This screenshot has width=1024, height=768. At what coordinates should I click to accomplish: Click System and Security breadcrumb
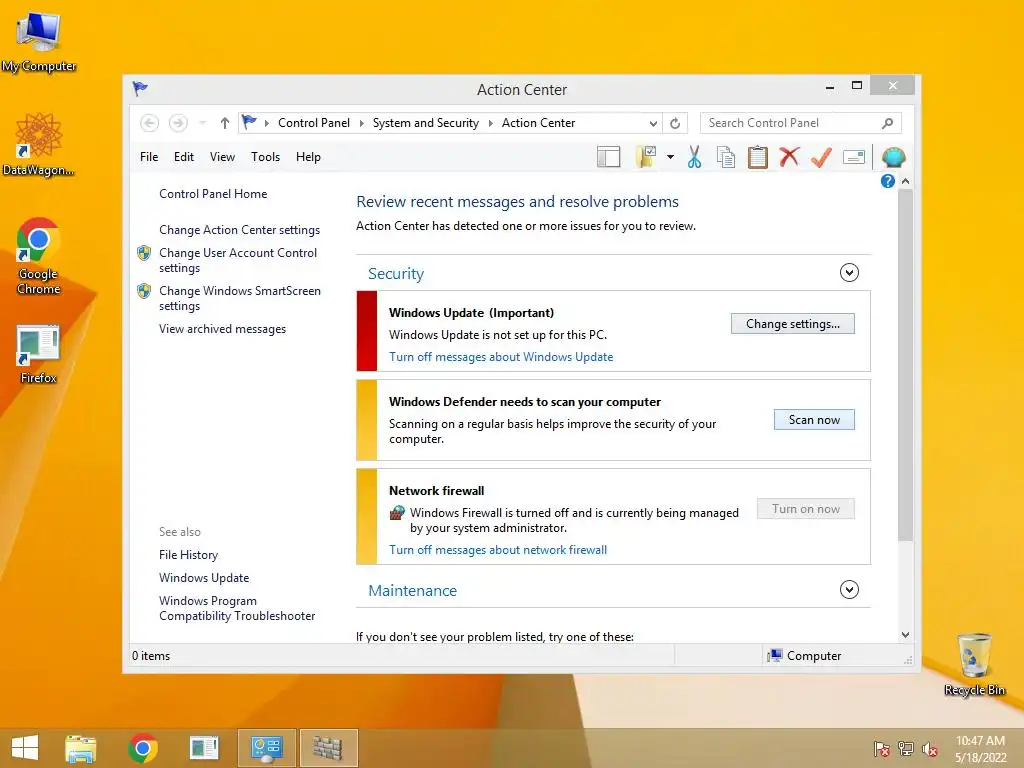pos(426,123)
